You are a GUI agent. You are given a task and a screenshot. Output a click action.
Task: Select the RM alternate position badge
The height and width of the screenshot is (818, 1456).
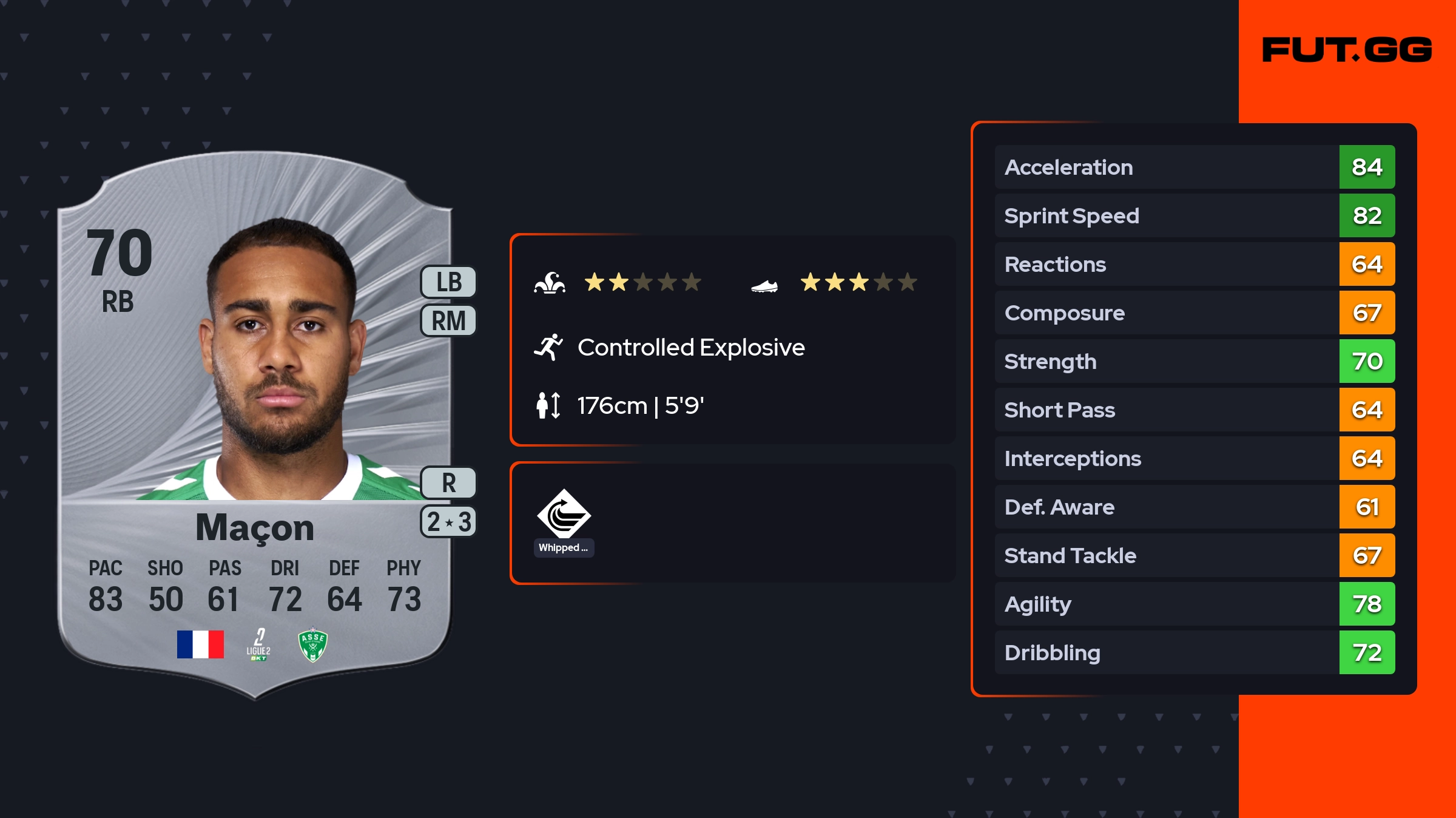pyautogui.click(x=449, y=320)
